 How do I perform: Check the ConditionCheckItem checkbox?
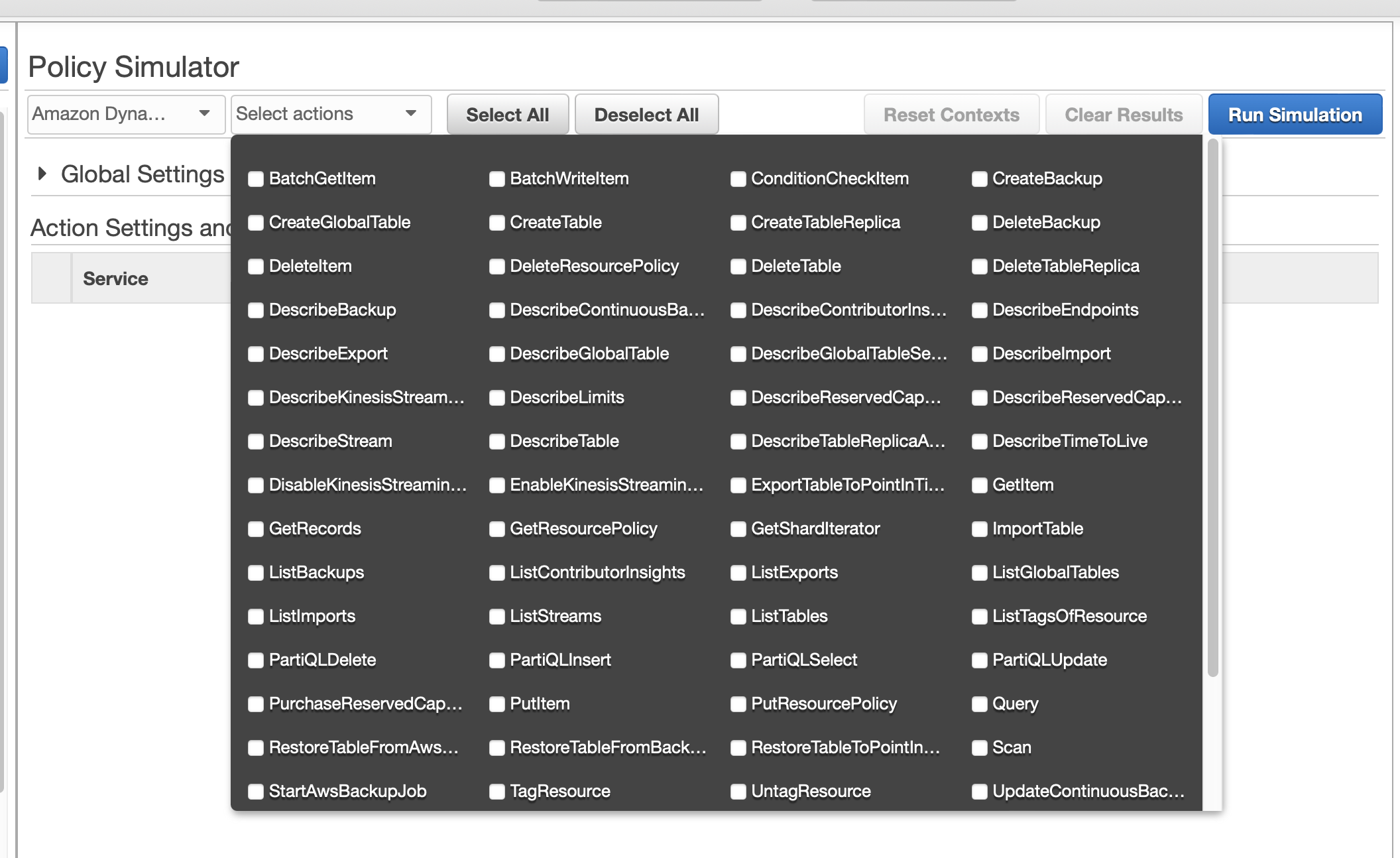pyautogui.click(x=738, y=179)
